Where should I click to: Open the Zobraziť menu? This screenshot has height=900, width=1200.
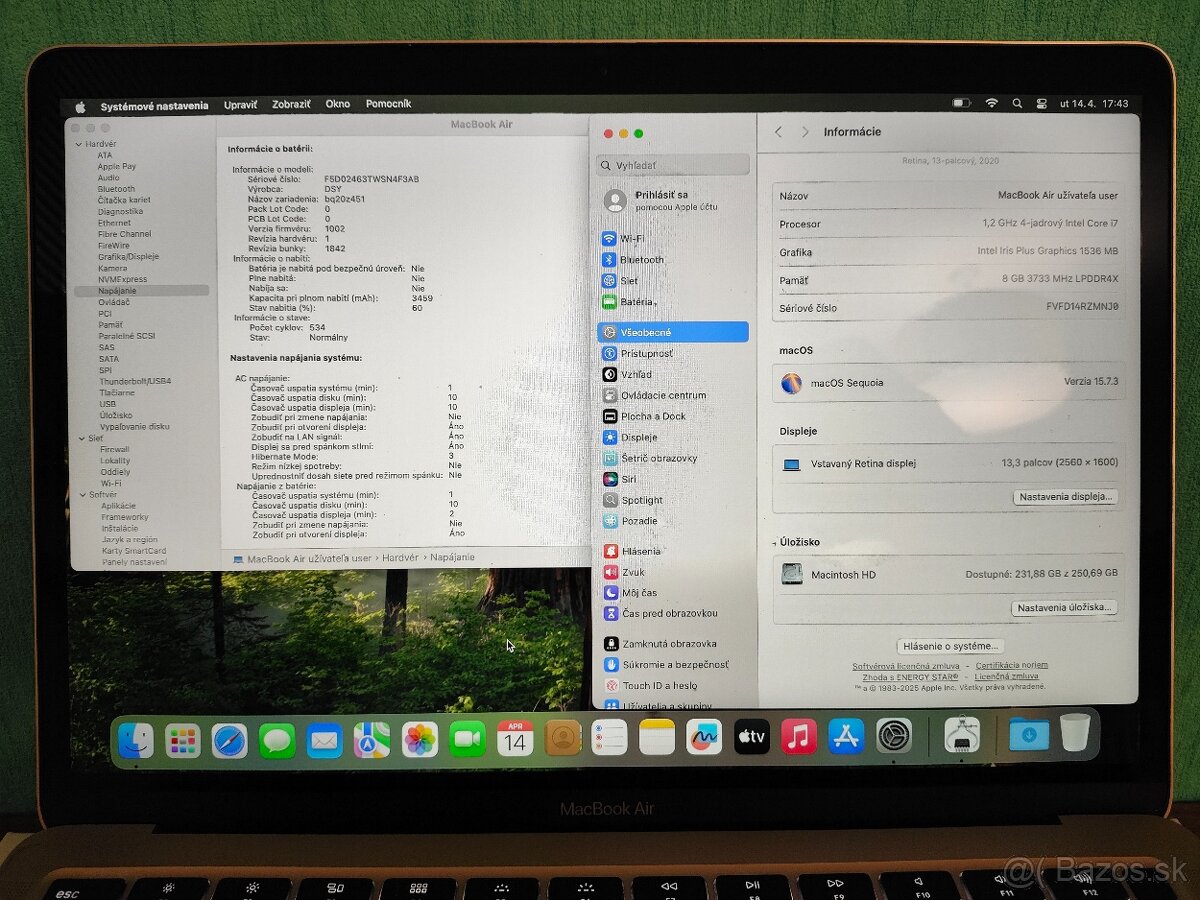[290, 103]
